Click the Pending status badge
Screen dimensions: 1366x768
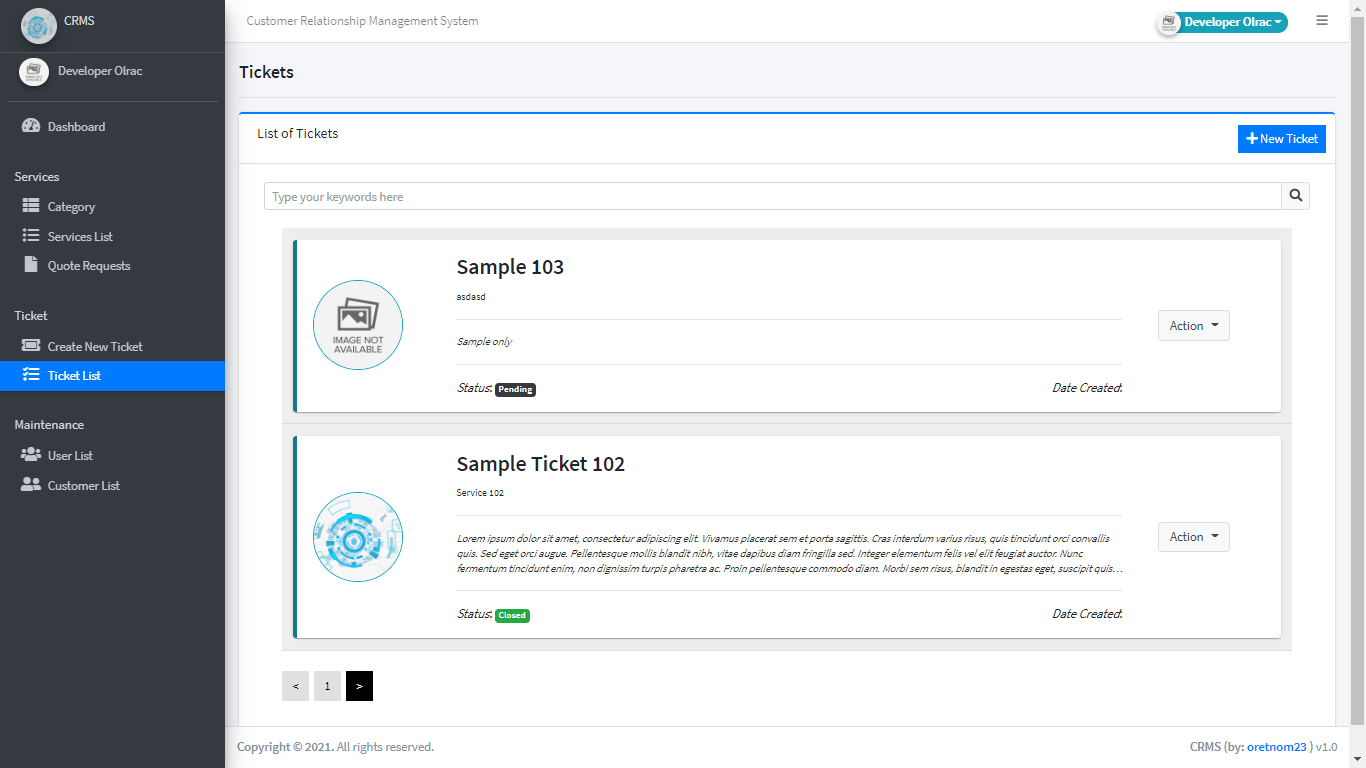tap(516, 390)
